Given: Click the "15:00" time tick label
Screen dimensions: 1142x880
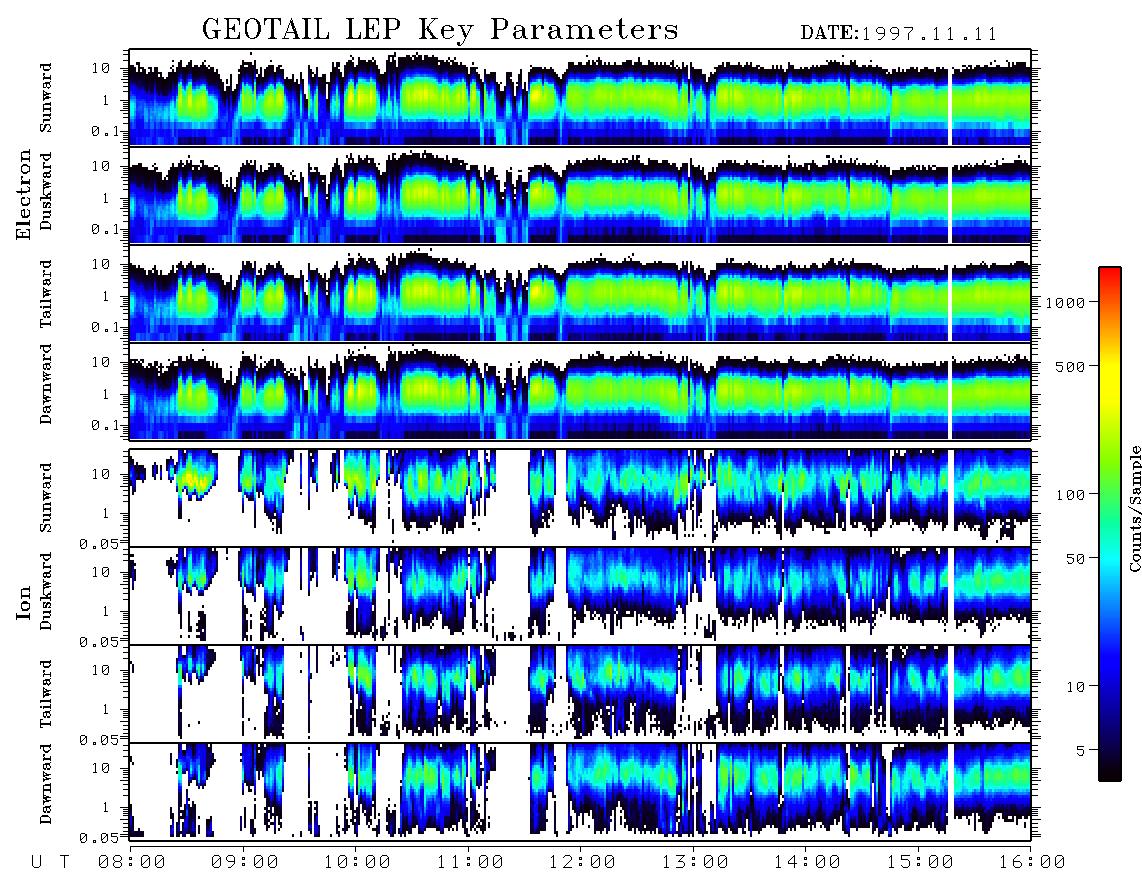Looking at the screenshot, I should coord(921,863).
